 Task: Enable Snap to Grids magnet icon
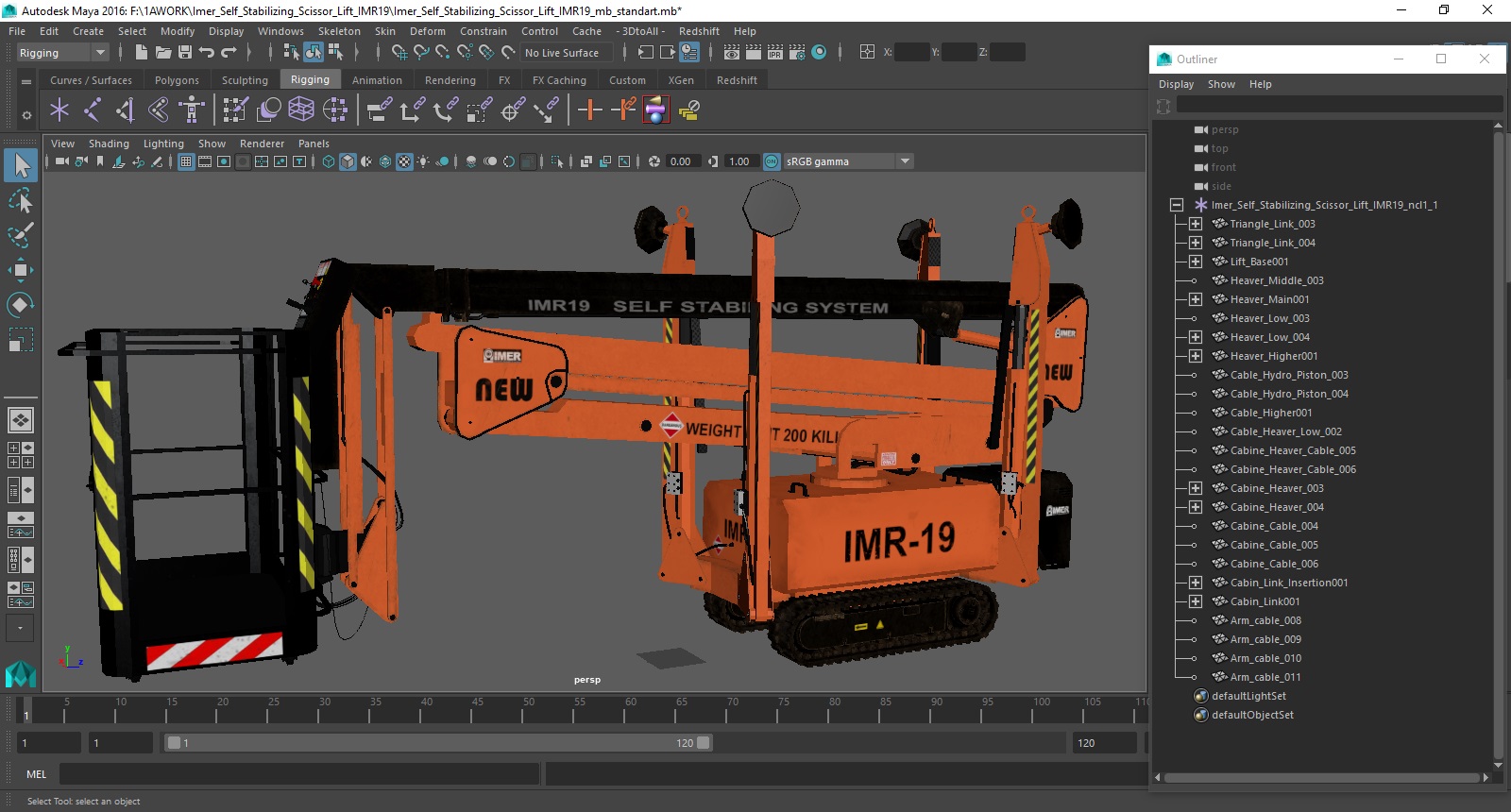point(399,53)
